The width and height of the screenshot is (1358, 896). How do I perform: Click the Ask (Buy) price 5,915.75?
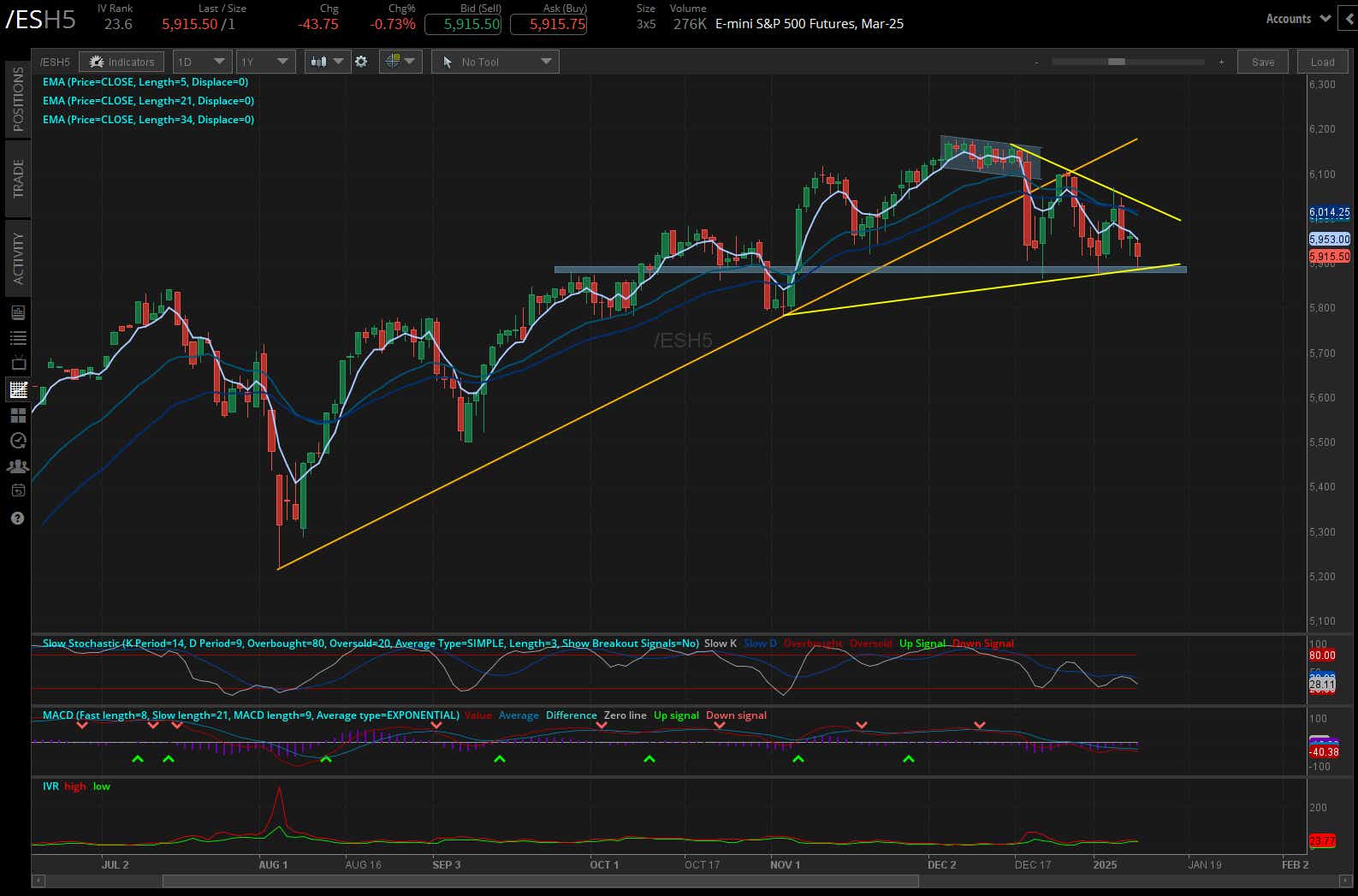pyautogui.click(x=549, y=24)
